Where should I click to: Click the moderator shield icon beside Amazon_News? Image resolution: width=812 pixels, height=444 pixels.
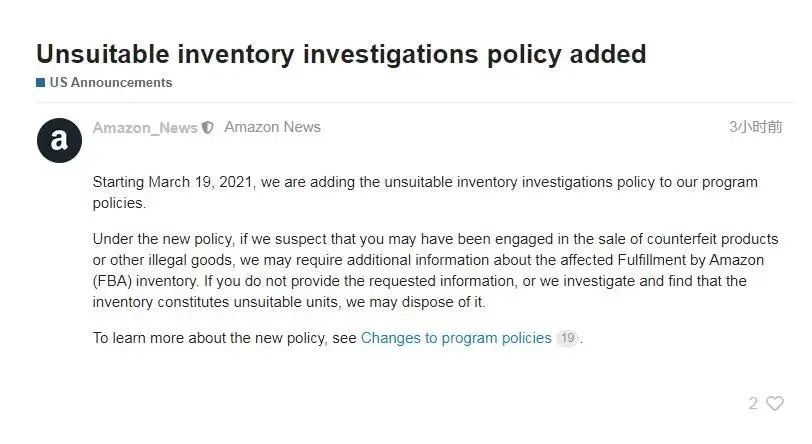pos(207,128)
